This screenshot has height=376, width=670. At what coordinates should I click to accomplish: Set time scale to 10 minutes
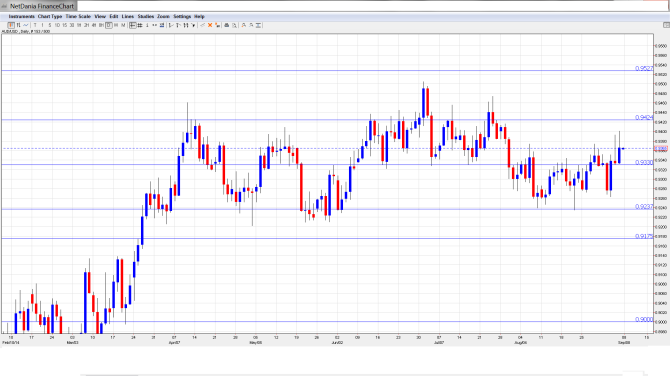coord(57,26)
